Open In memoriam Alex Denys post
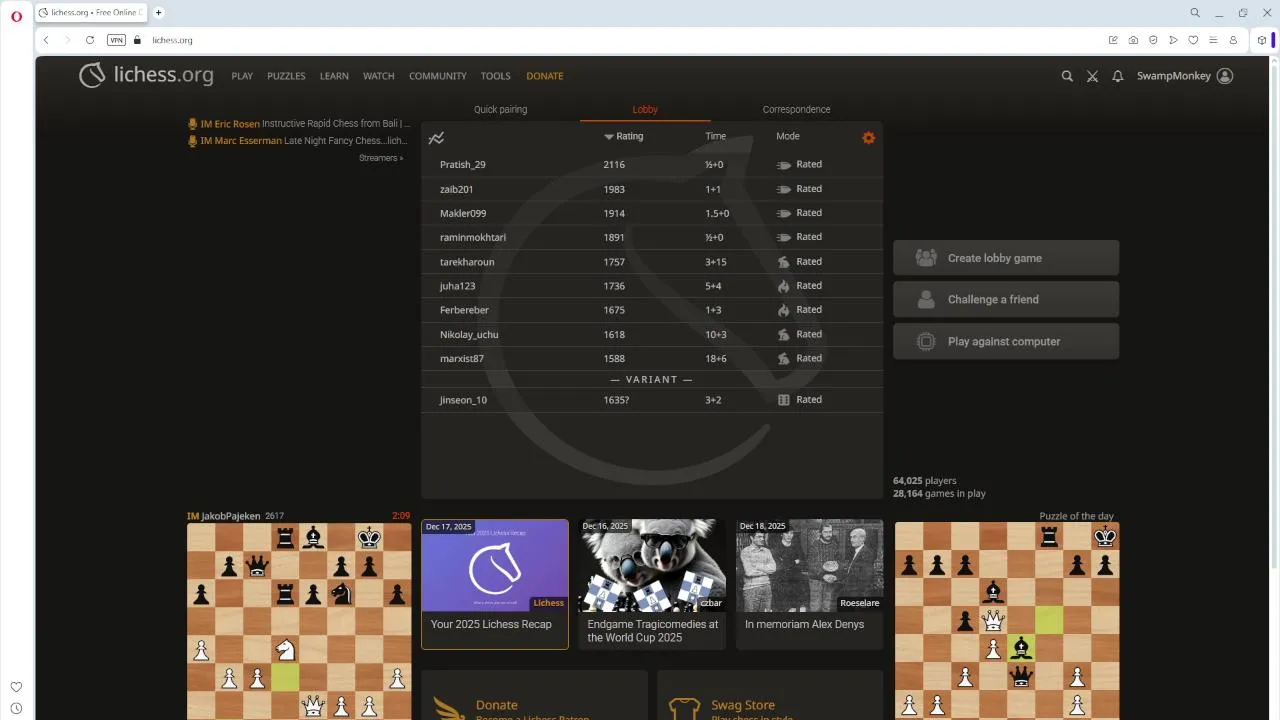The height and width of the screenshot is (720, 1280). 809,584
